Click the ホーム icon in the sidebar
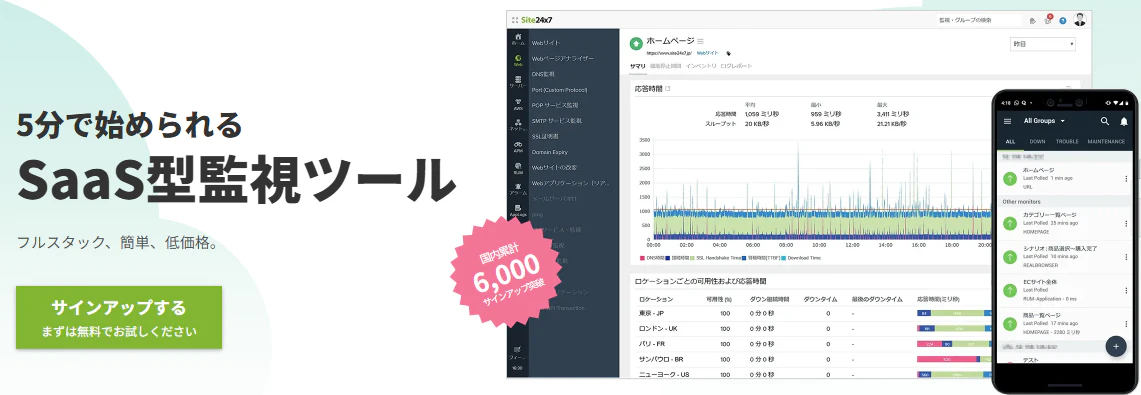The height and width of the screenshot is (395, 1141). tap(517, 39)
